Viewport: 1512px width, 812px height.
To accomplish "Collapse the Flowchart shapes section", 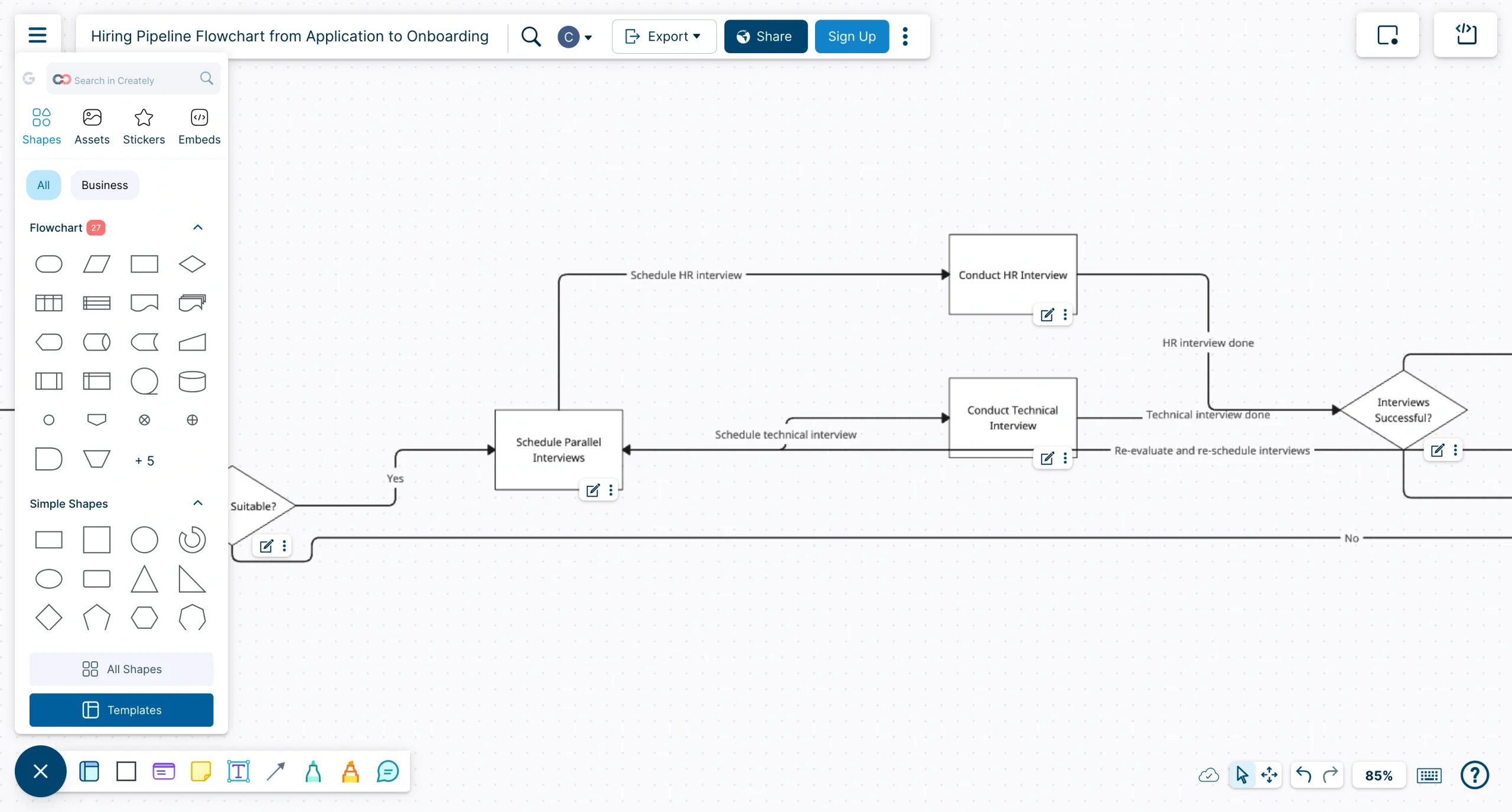I will [197, 228].
